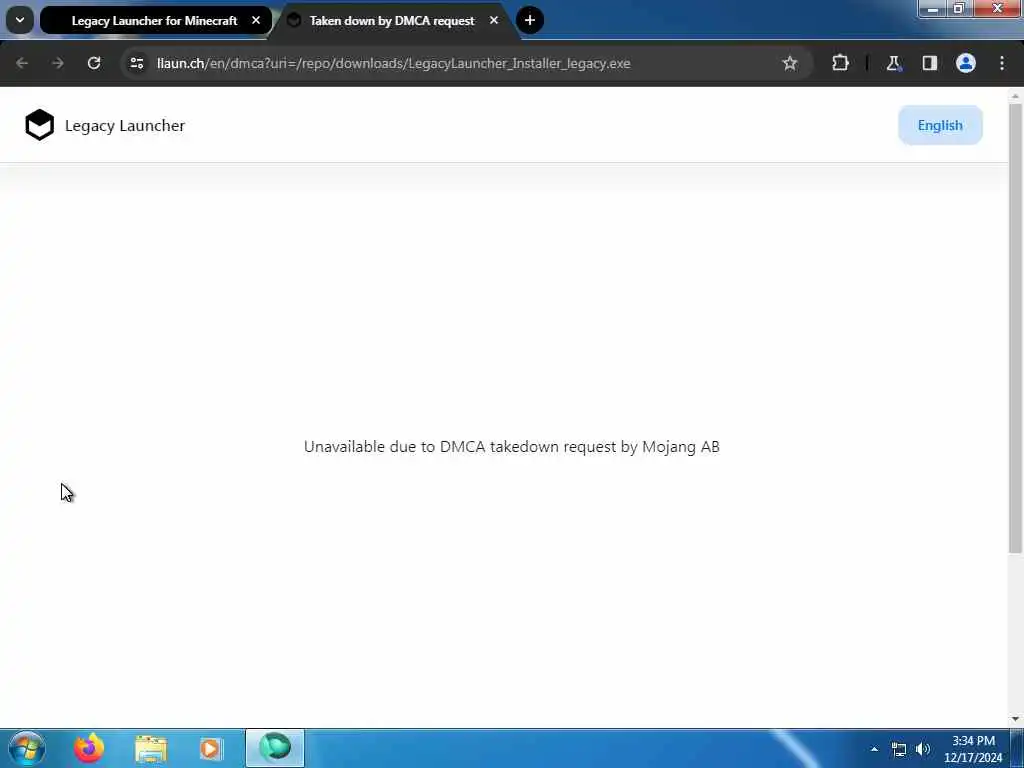Bookmark this page with the star
The width and height of the screenshot is (1024, 768).
pos(790,63)
